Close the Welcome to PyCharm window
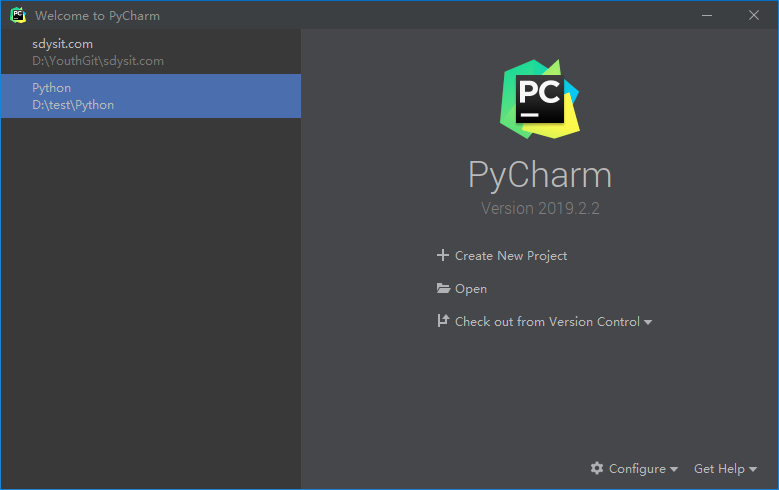 [x=754, y=15]
